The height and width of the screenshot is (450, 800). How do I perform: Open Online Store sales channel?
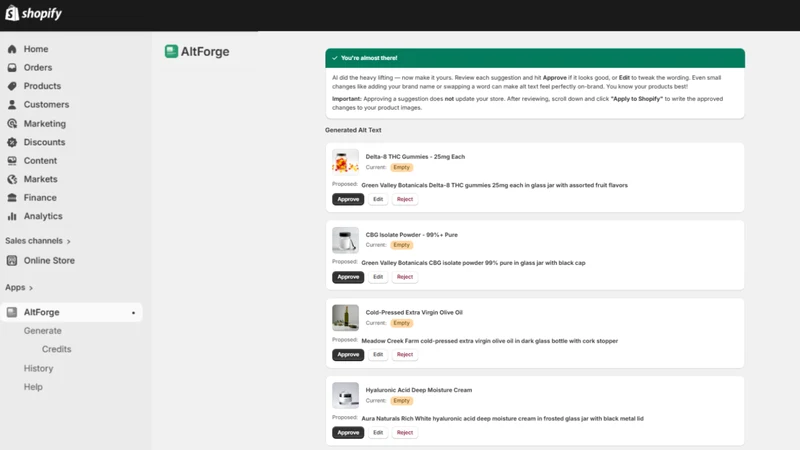point(49,260)
